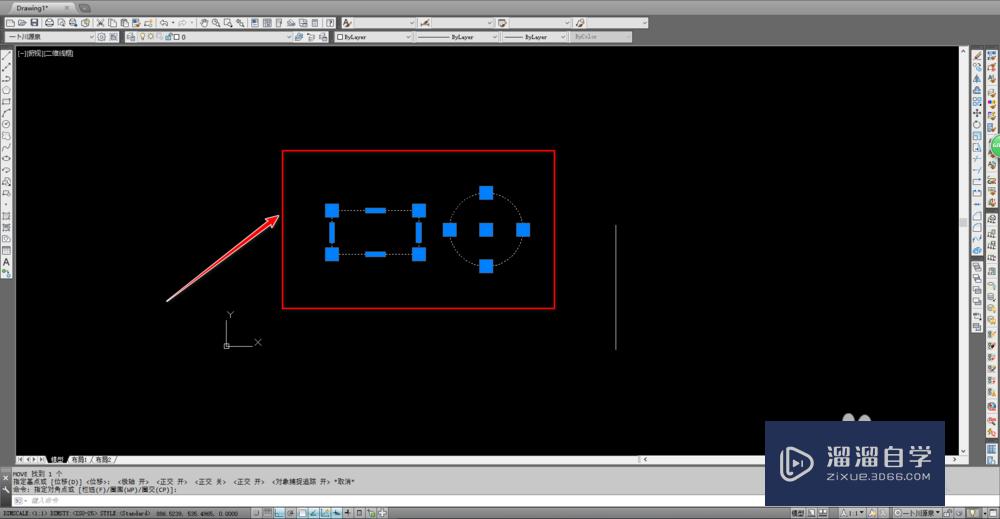1000x519 pixels.
Task: Click Make Object's Layer Current icon
Action: pyautogui.click(x=298, y=37)
